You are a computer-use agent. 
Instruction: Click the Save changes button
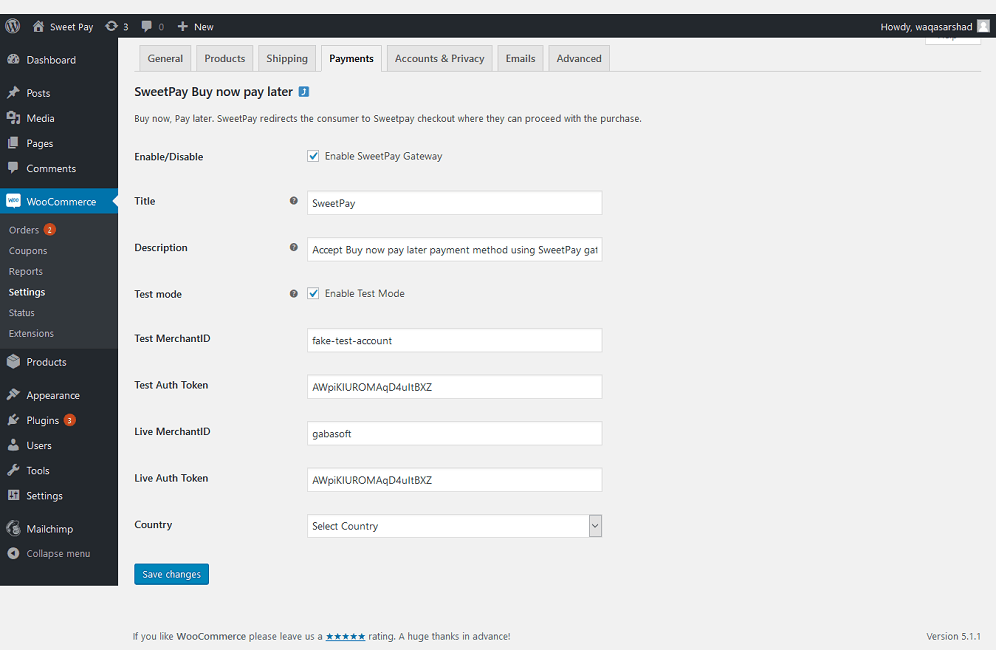(x=172, y=574)
